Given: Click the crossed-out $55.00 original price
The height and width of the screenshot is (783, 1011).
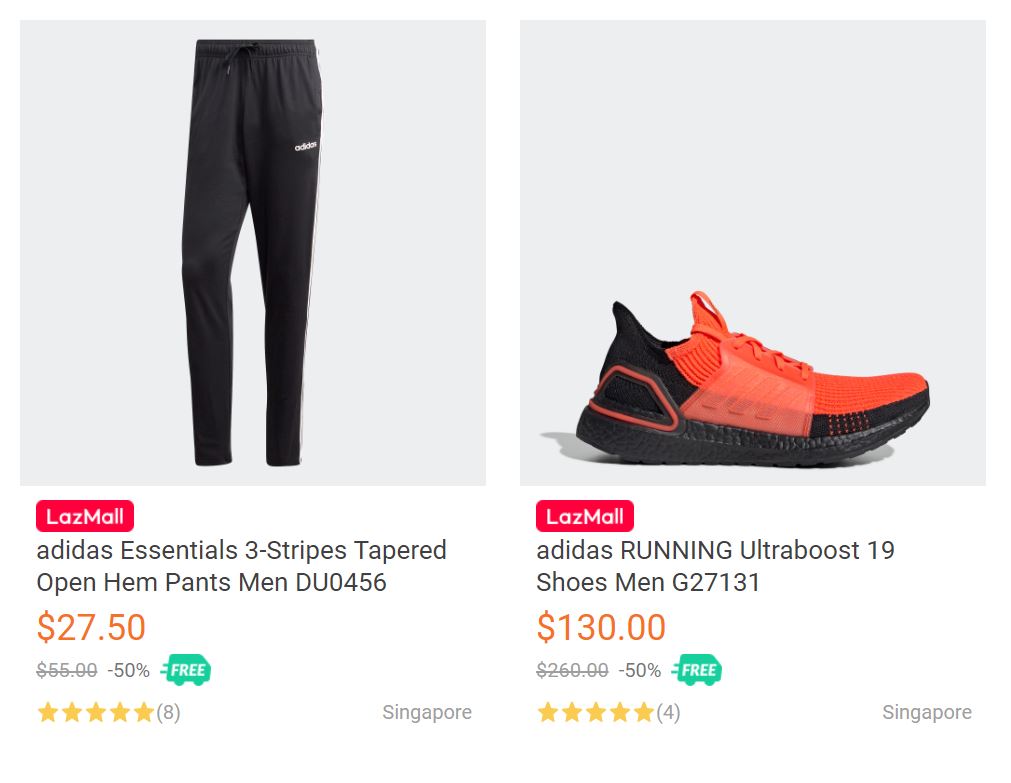Looking at the screenshot, I should 67,670.
